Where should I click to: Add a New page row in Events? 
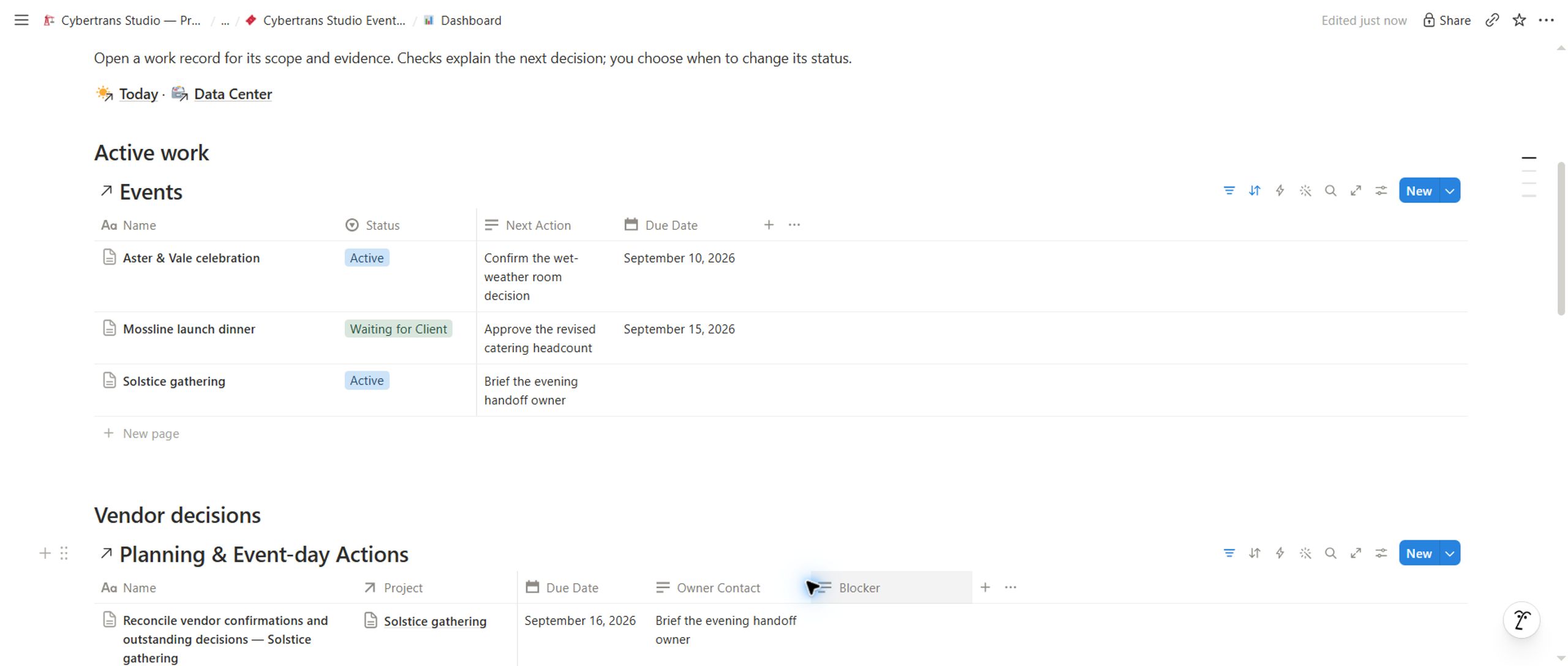[x=141, y=433]
